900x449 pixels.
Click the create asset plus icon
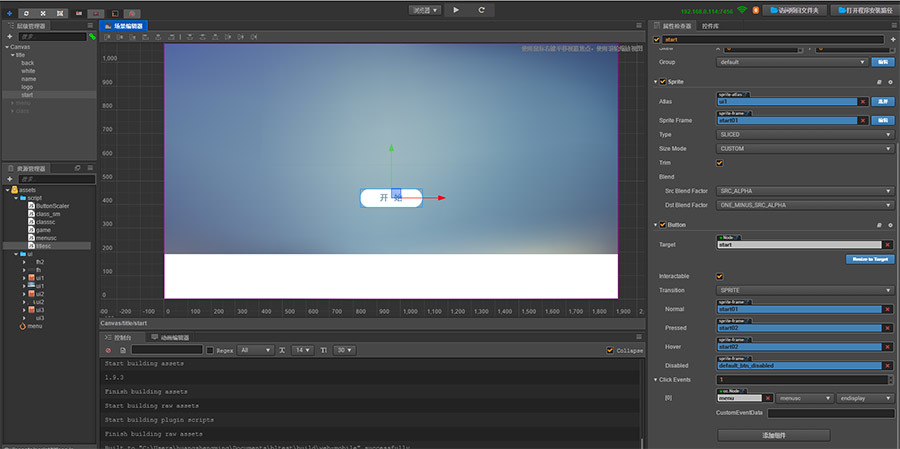tap(9, 179)
